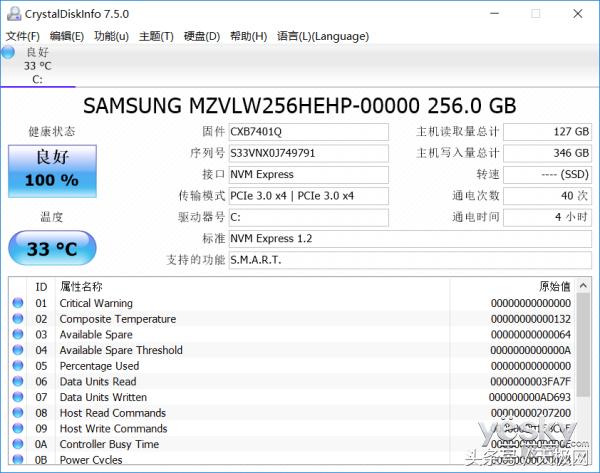Click the rotation rate field ---- (SSD)
This screenshot has width=600, height=473.
(x=548, y=175)
